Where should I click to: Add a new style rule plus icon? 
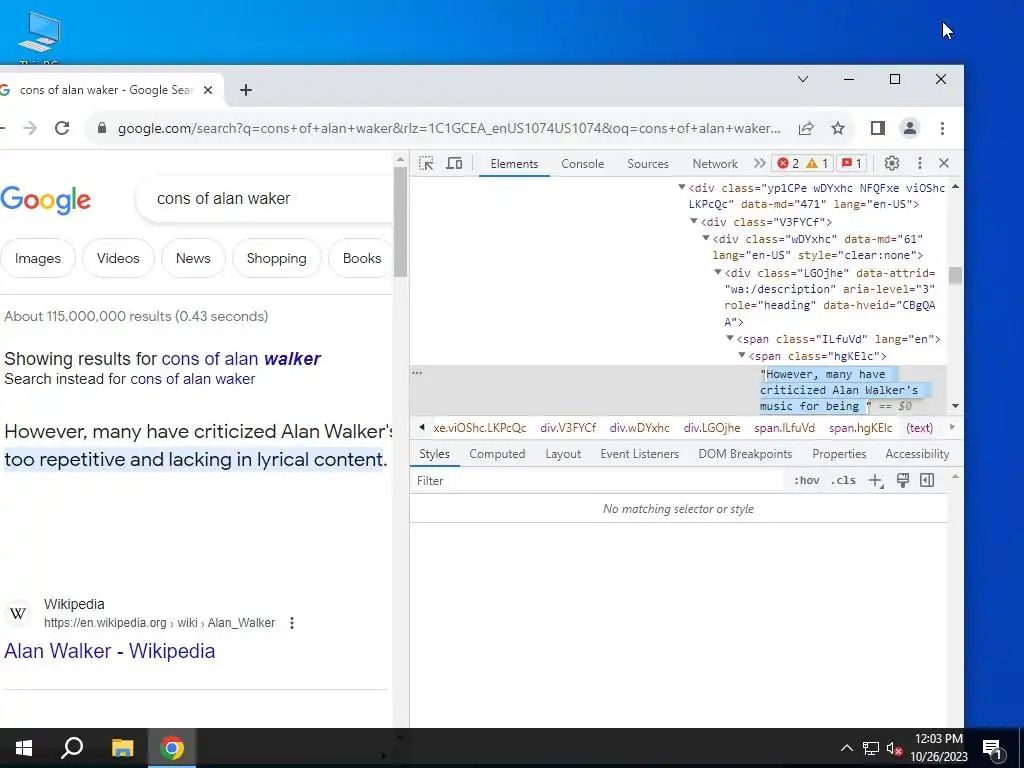pos(875,481)
